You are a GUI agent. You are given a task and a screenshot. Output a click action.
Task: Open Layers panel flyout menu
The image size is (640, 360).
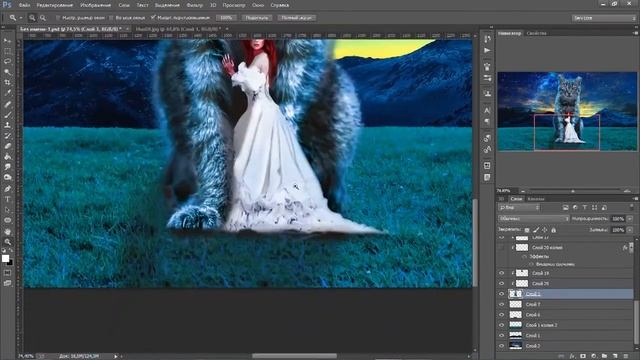point(635,199)
